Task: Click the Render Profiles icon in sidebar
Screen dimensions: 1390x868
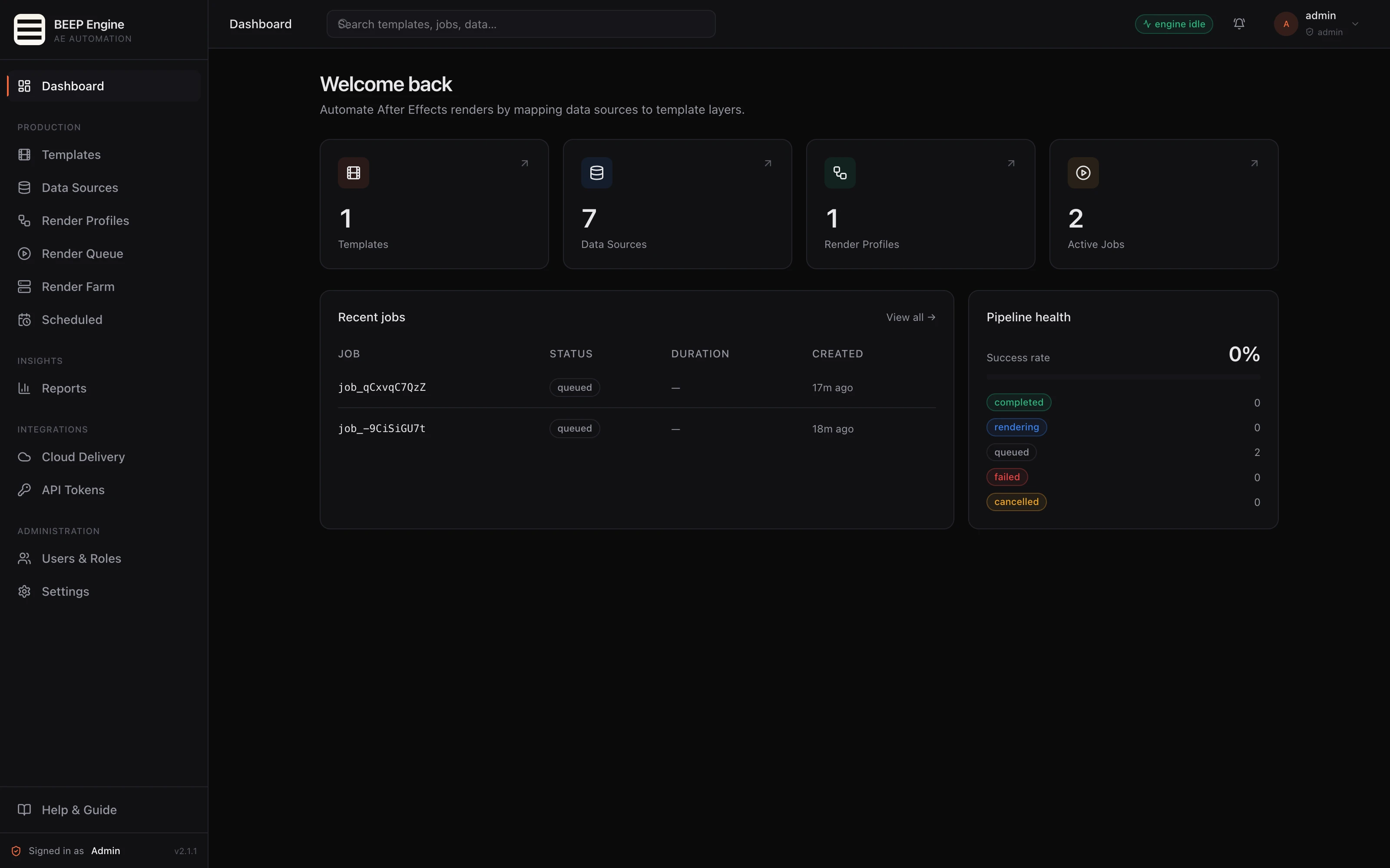Action: pyautogui.click(x=24, y=221)
